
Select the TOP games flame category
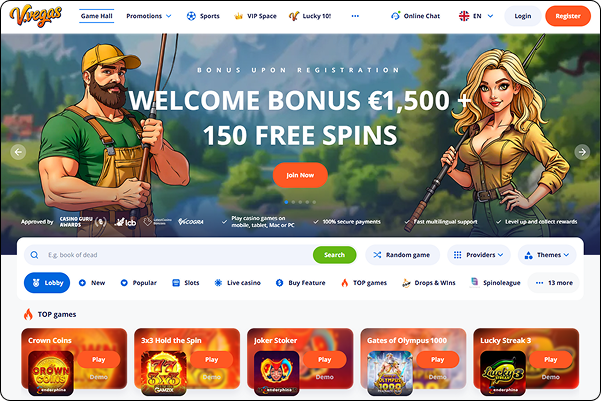coord(364,283)
